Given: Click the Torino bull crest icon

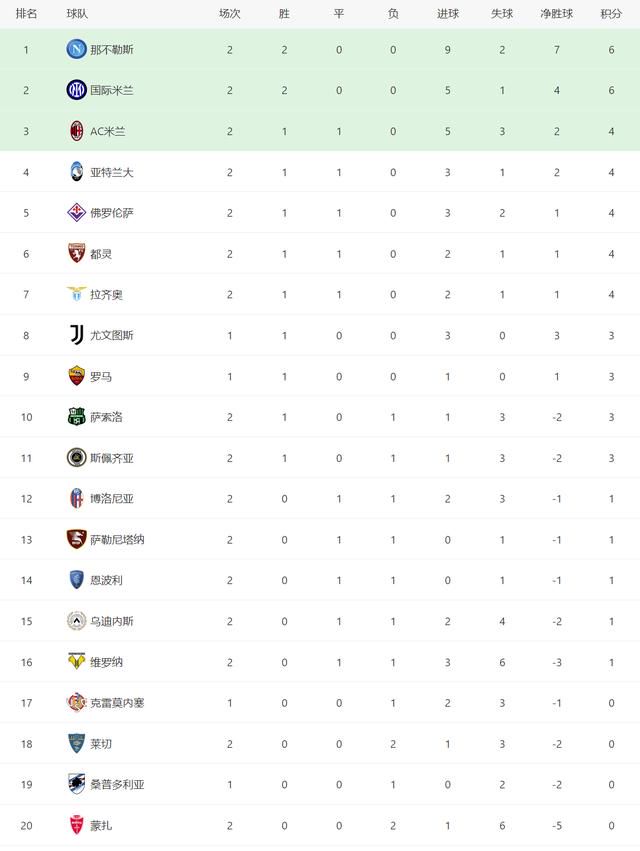Looking at the screenshot, I should (77, 253).
